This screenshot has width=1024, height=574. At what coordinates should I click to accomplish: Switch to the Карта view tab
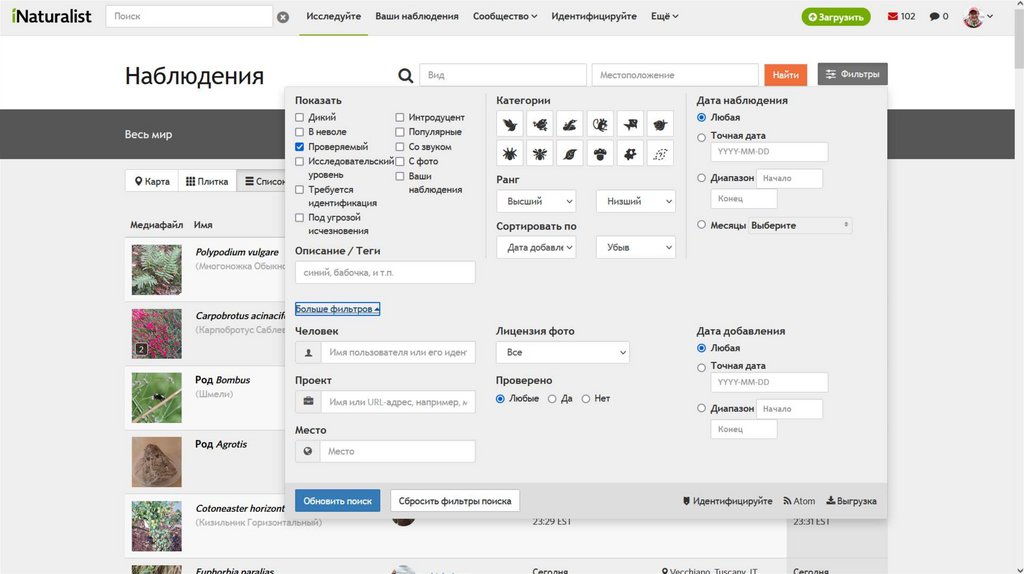(x=152, y=182)
